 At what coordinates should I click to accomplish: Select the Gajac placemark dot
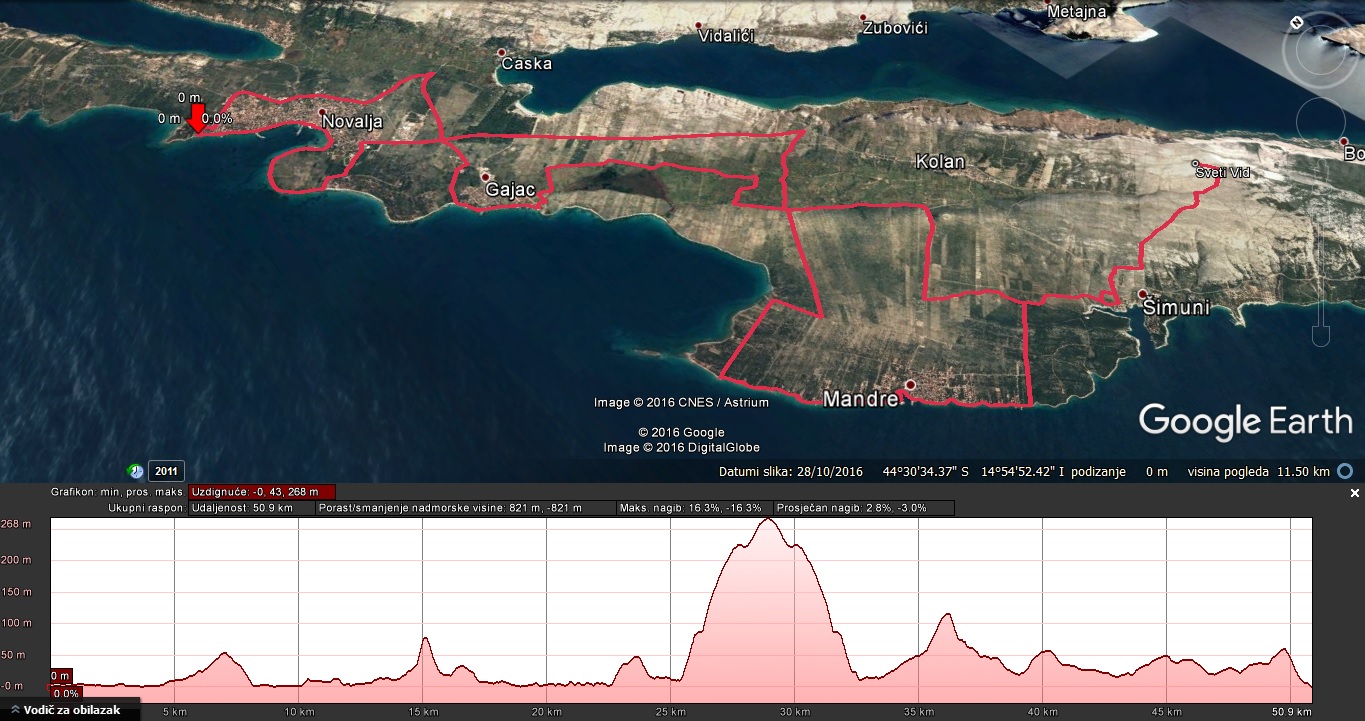(485, 177)
